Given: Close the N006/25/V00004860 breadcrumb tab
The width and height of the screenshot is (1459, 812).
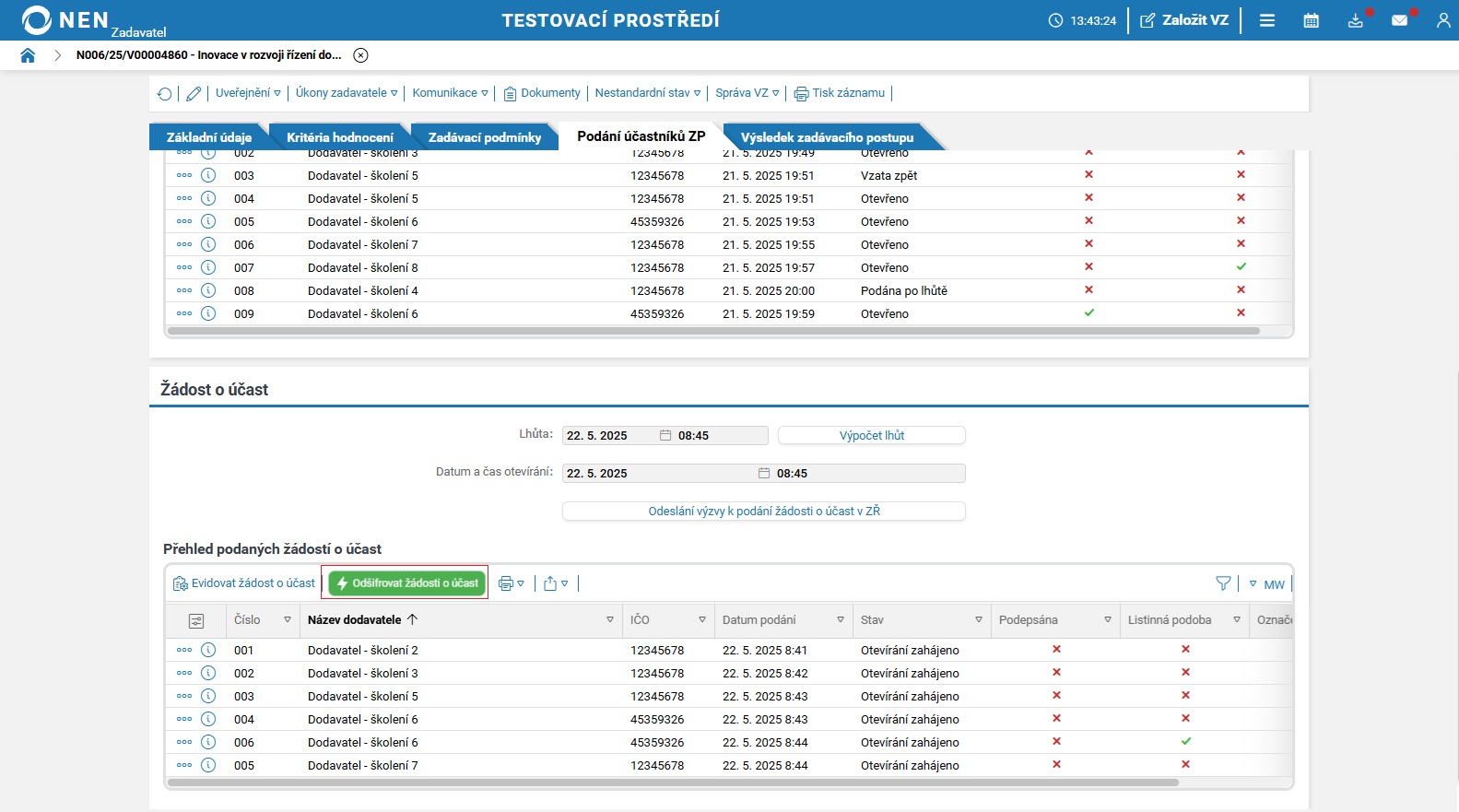Looking at the screenshot, I should (x=361, y=55).
